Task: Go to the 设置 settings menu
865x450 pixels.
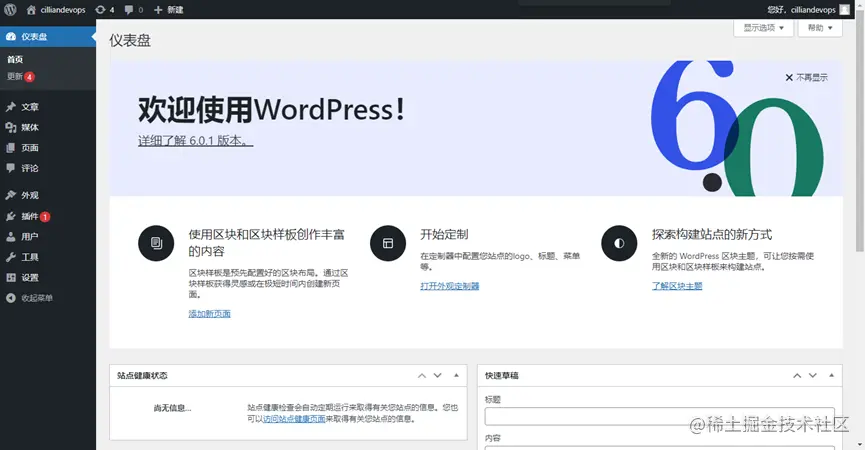Action: (x=30, y=277)
